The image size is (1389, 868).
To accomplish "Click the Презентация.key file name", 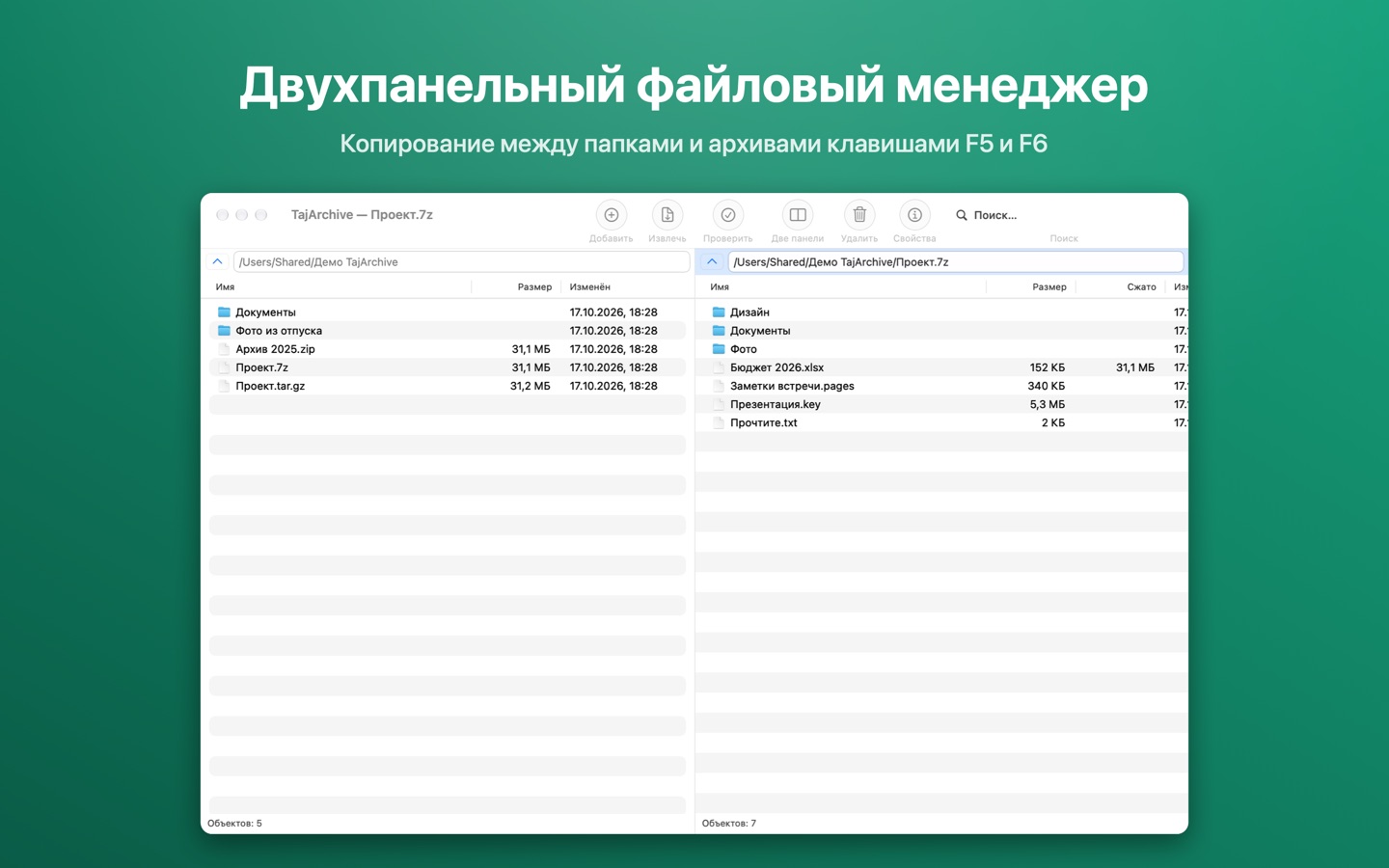I will coord(776,404).
